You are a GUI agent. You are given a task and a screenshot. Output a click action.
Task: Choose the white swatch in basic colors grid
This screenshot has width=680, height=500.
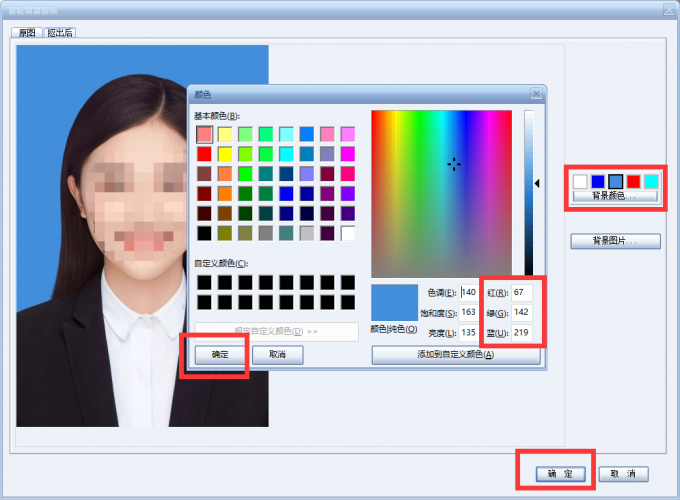(348, 233)
